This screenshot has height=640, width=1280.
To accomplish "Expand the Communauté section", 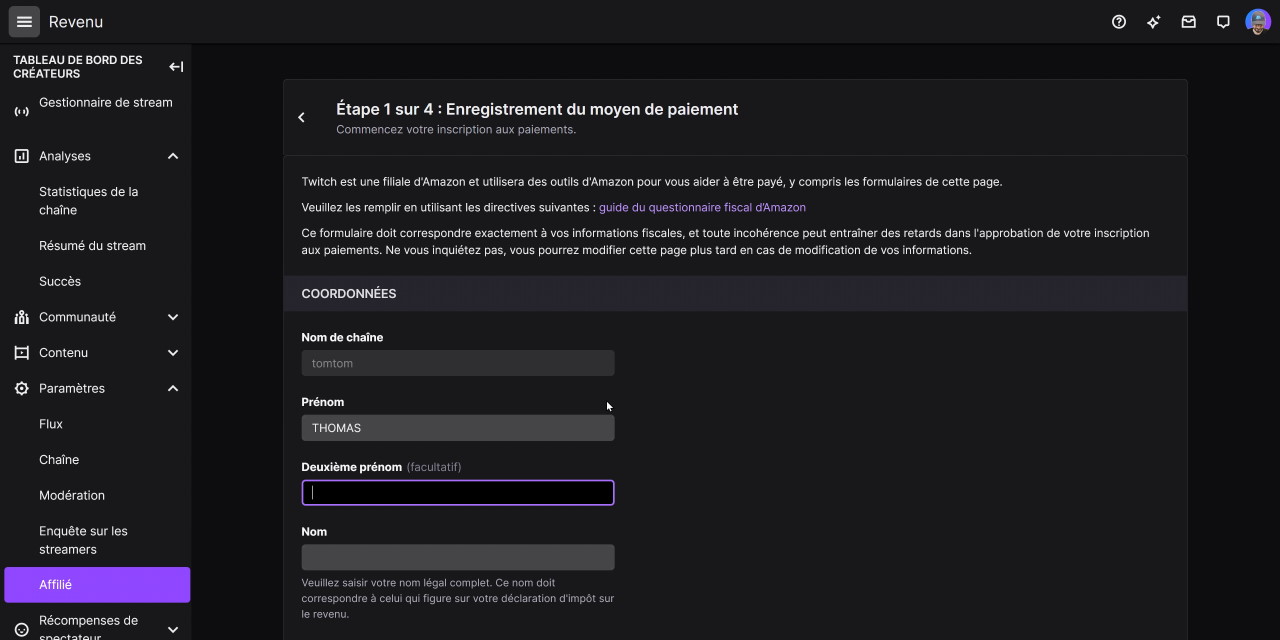I will 172,317.
